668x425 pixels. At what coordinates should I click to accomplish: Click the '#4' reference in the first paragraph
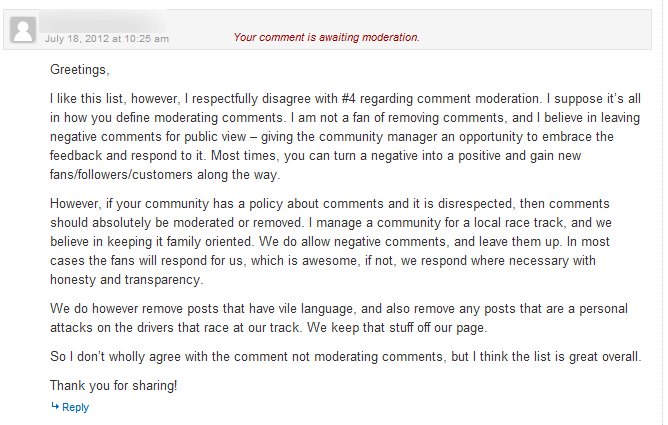[x=348, y=99]
